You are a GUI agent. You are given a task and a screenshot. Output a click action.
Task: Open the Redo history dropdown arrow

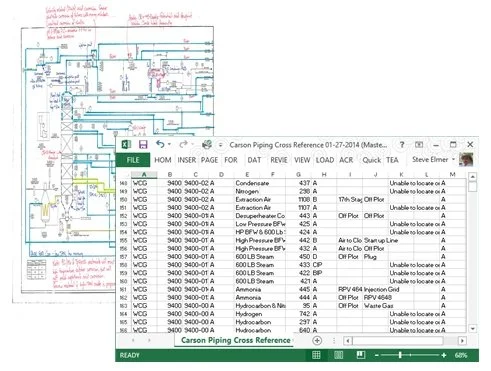[x=192, y=145]
